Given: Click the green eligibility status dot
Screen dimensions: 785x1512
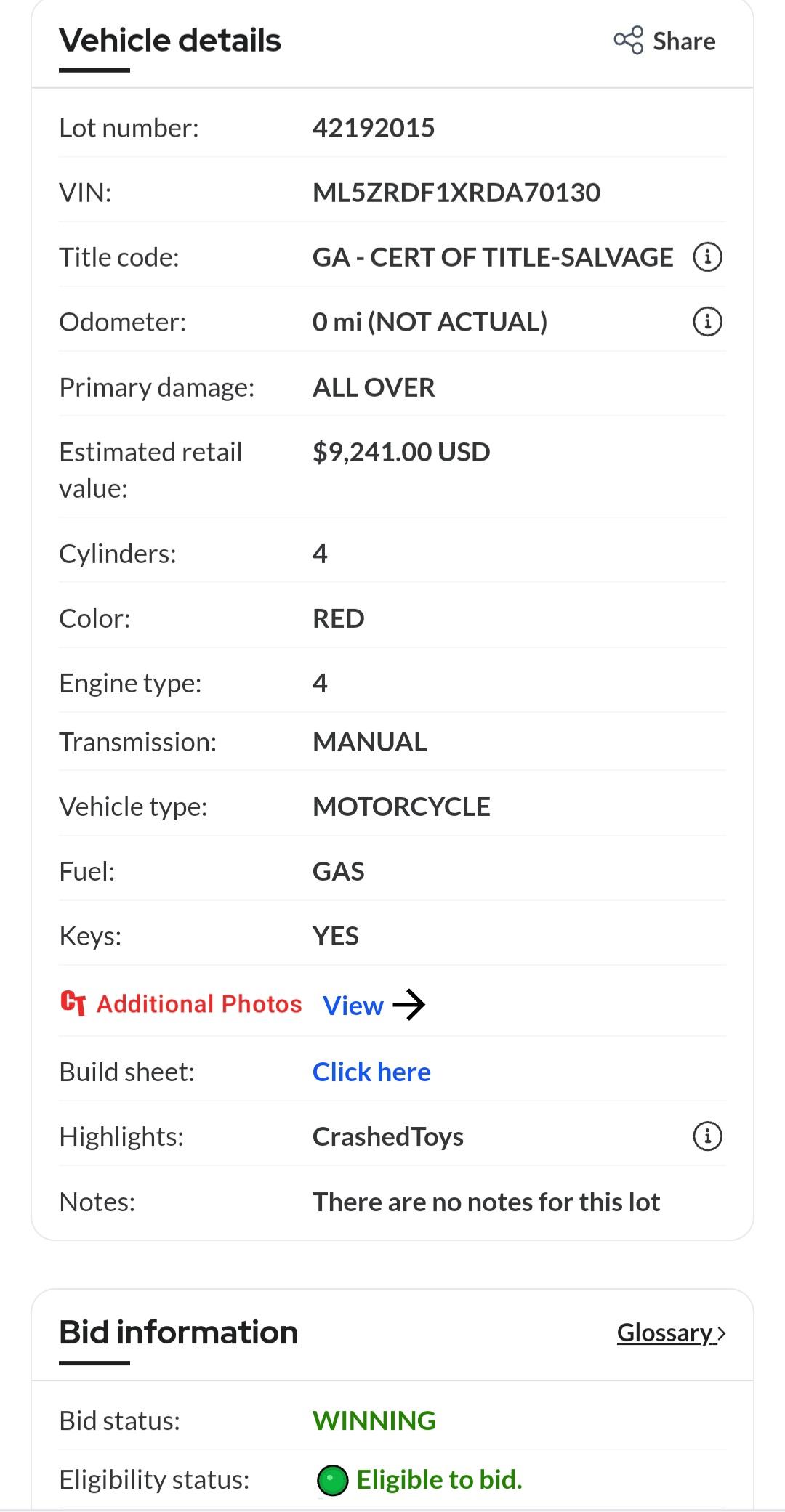Looking at the screenshot, I should (333, 1480).
